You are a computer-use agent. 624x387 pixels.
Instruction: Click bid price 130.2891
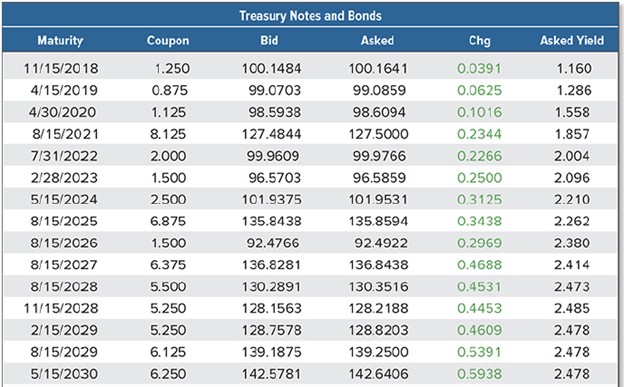click(x=271, y=287)
